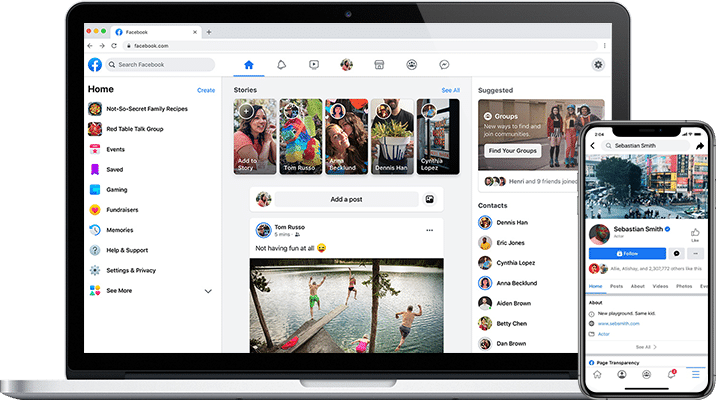This screenshot has height=400, width=716.
Task: Click the Add a post field
Action: tap(347, 200)
